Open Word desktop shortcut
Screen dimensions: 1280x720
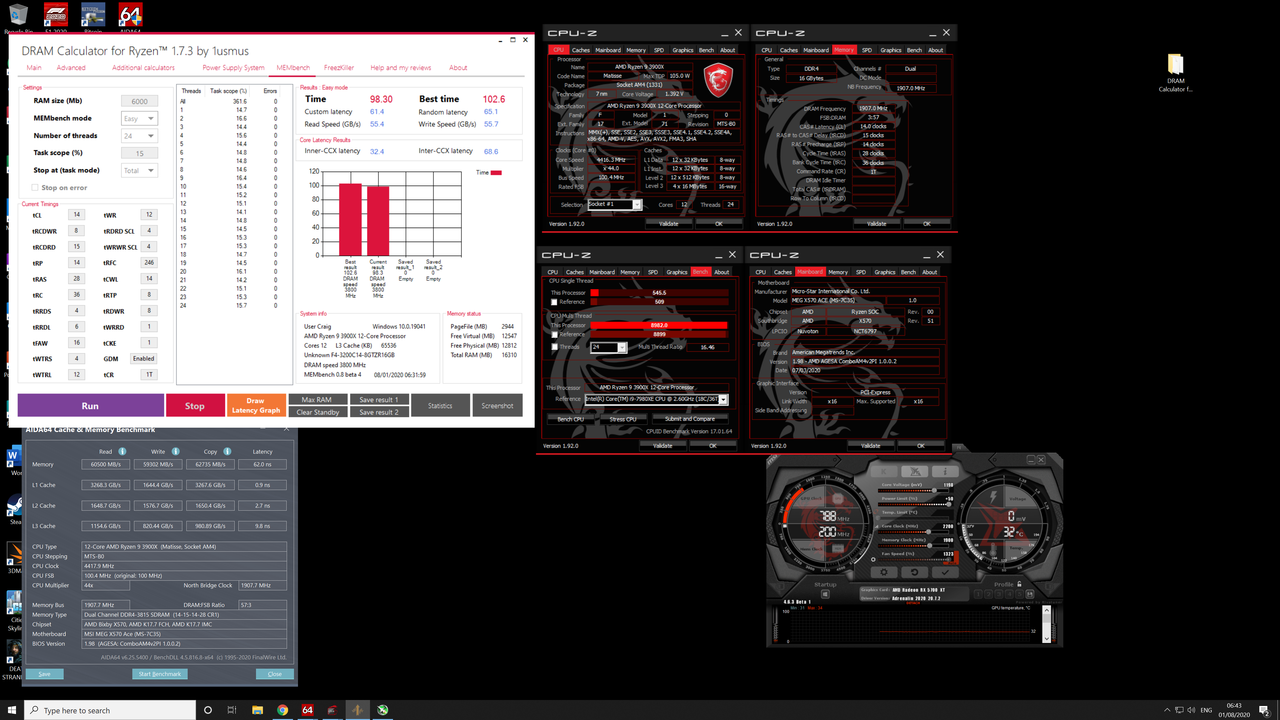14,461
